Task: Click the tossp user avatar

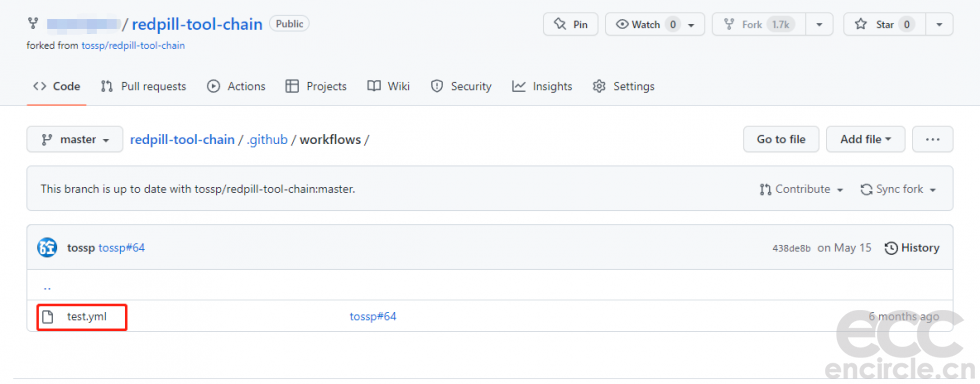Action: tap(47, 248)
